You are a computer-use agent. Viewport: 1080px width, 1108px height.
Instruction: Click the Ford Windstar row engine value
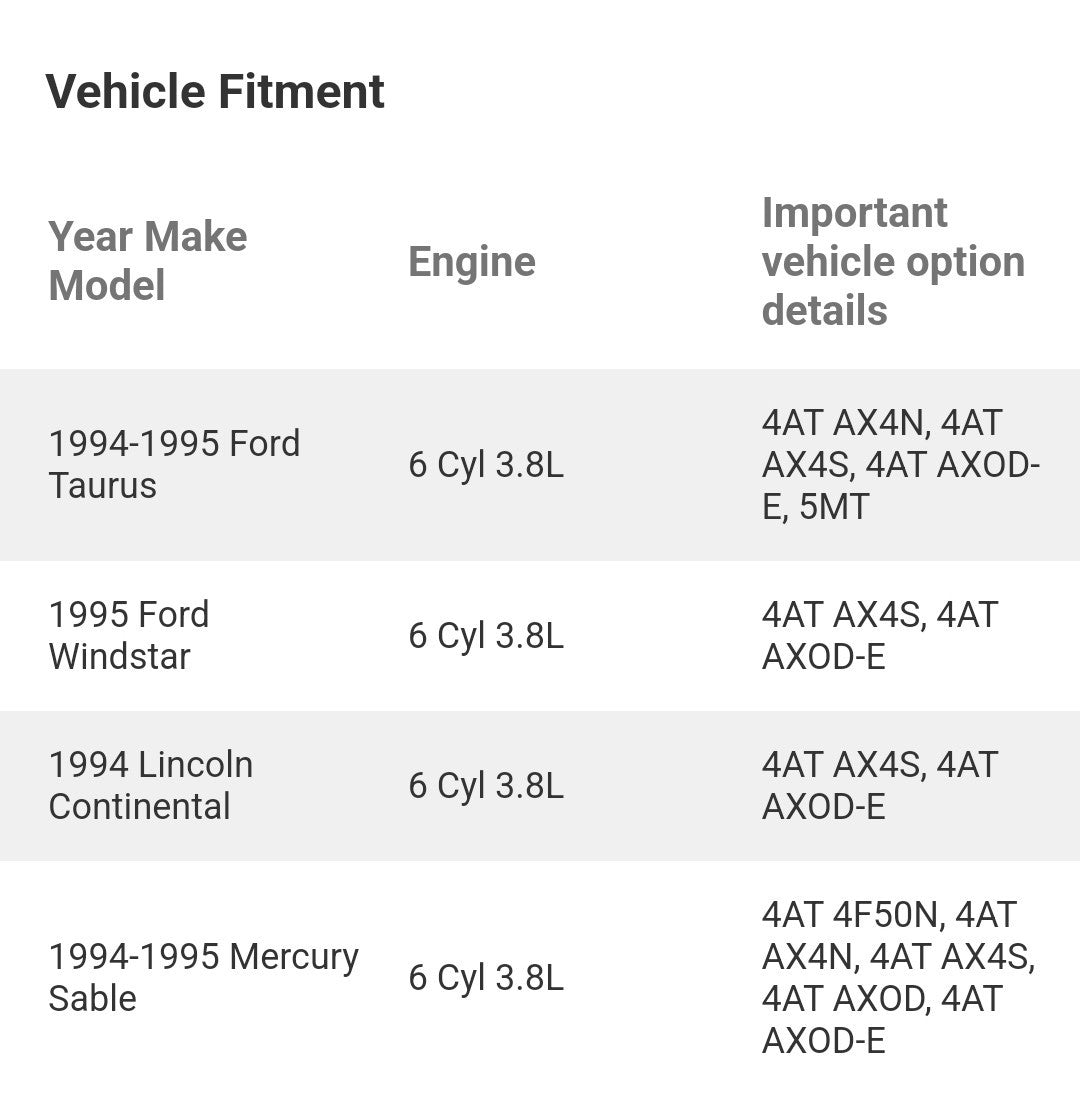[486, 636]
